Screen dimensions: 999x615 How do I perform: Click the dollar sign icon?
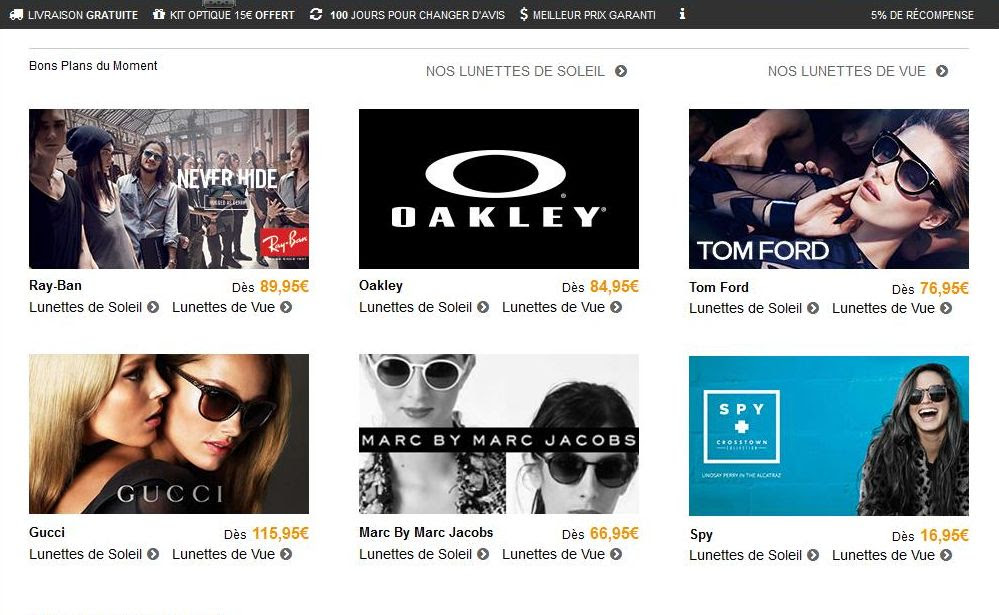524,14
